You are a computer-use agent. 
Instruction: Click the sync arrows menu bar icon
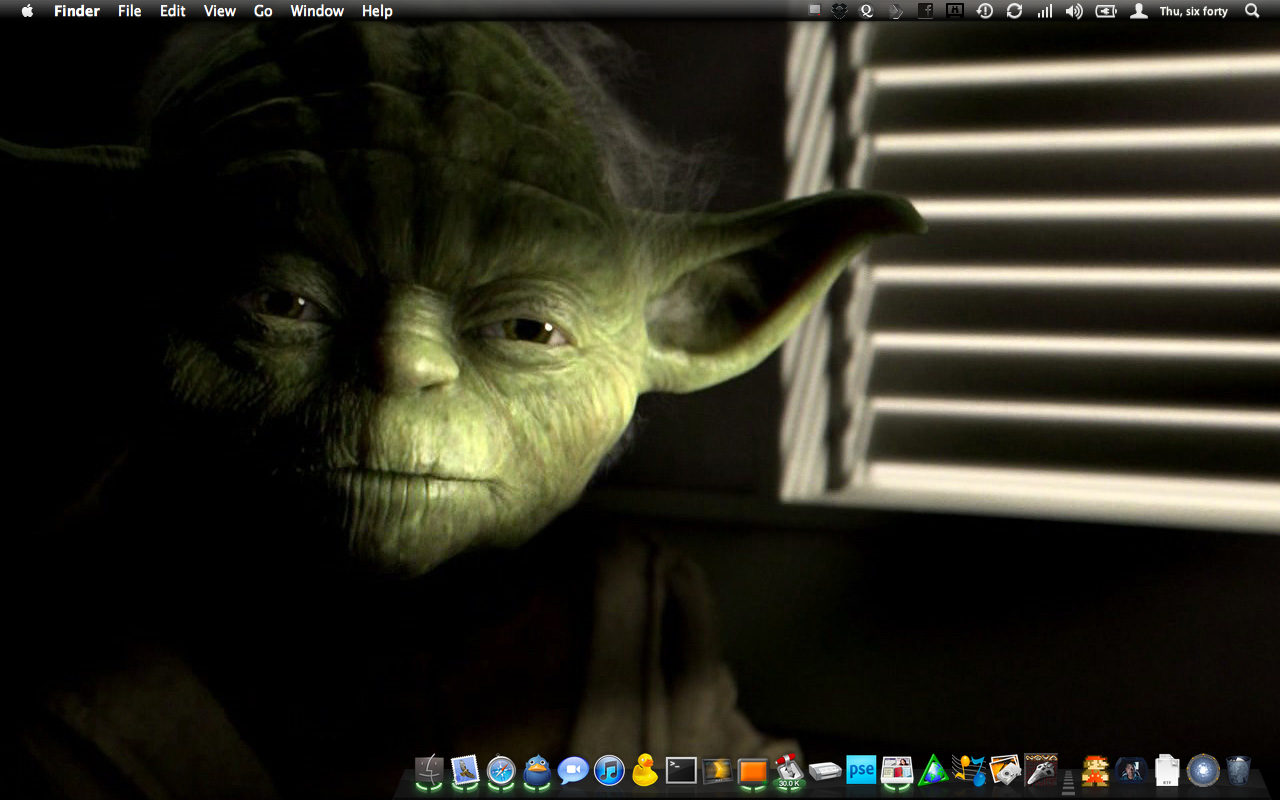[x=1014, y=11]
